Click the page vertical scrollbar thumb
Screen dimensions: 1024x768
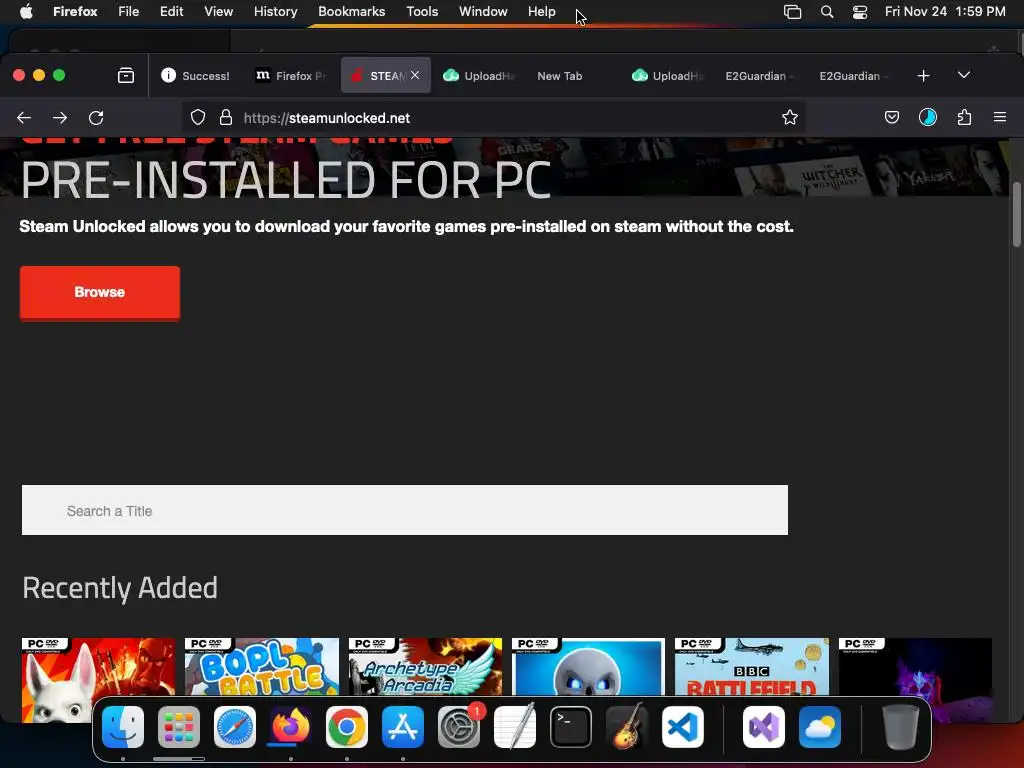pos(1016,216)
